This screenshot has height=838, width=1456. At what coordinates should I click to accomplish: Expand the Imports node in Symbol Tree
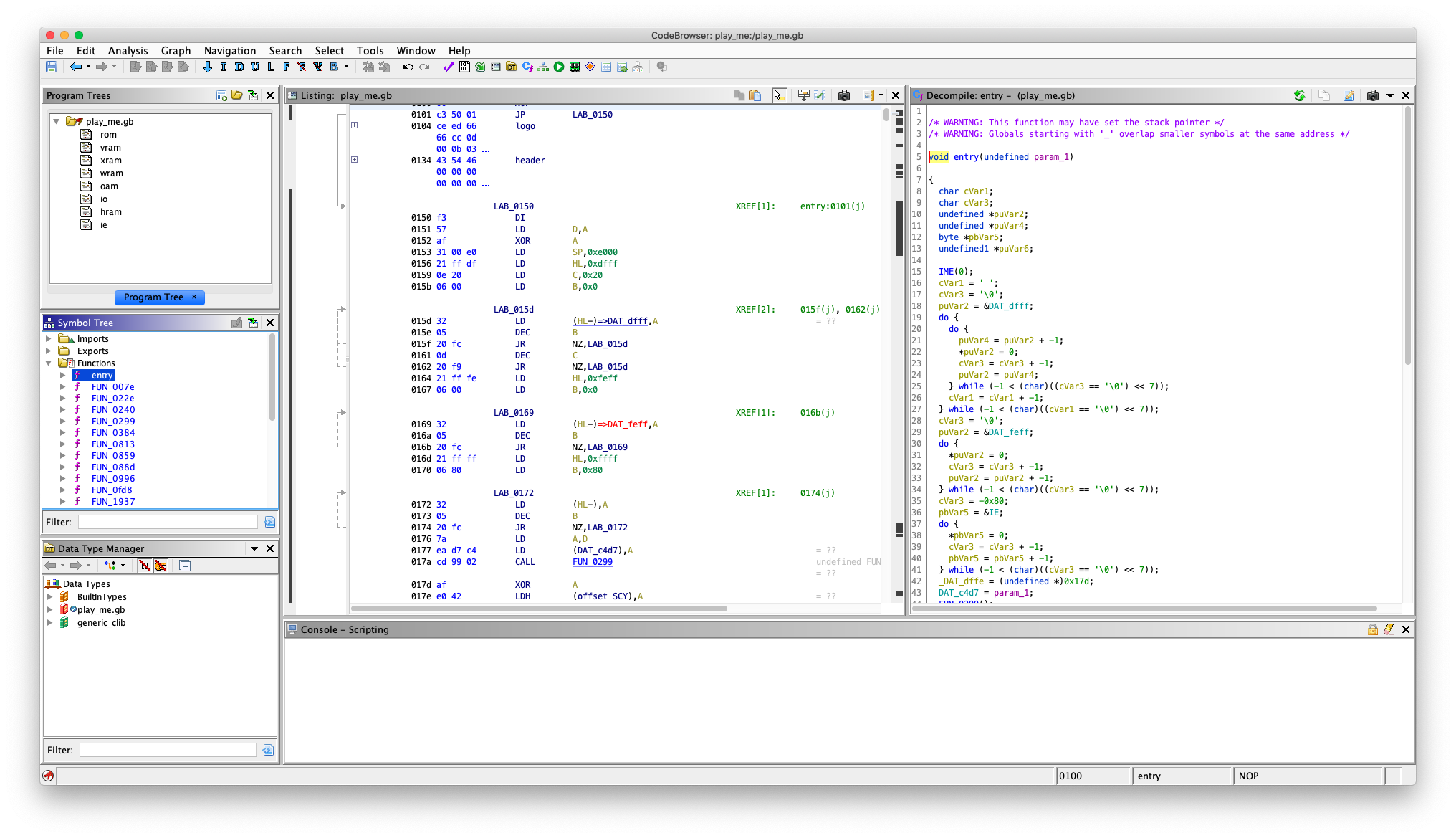tap(49, 338)
